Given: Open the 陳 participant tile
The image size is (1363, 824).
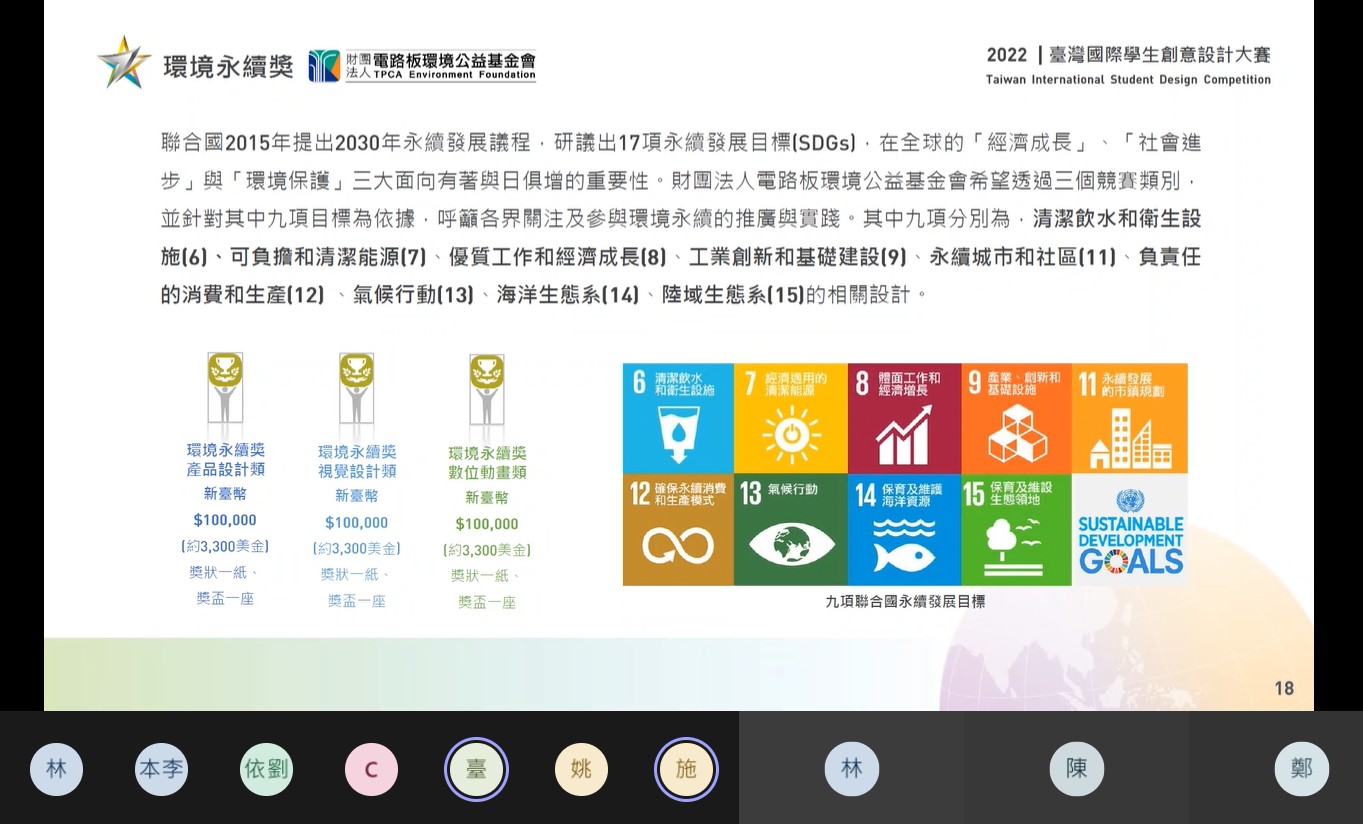Looking at the screenshot, I should 1076,769.
